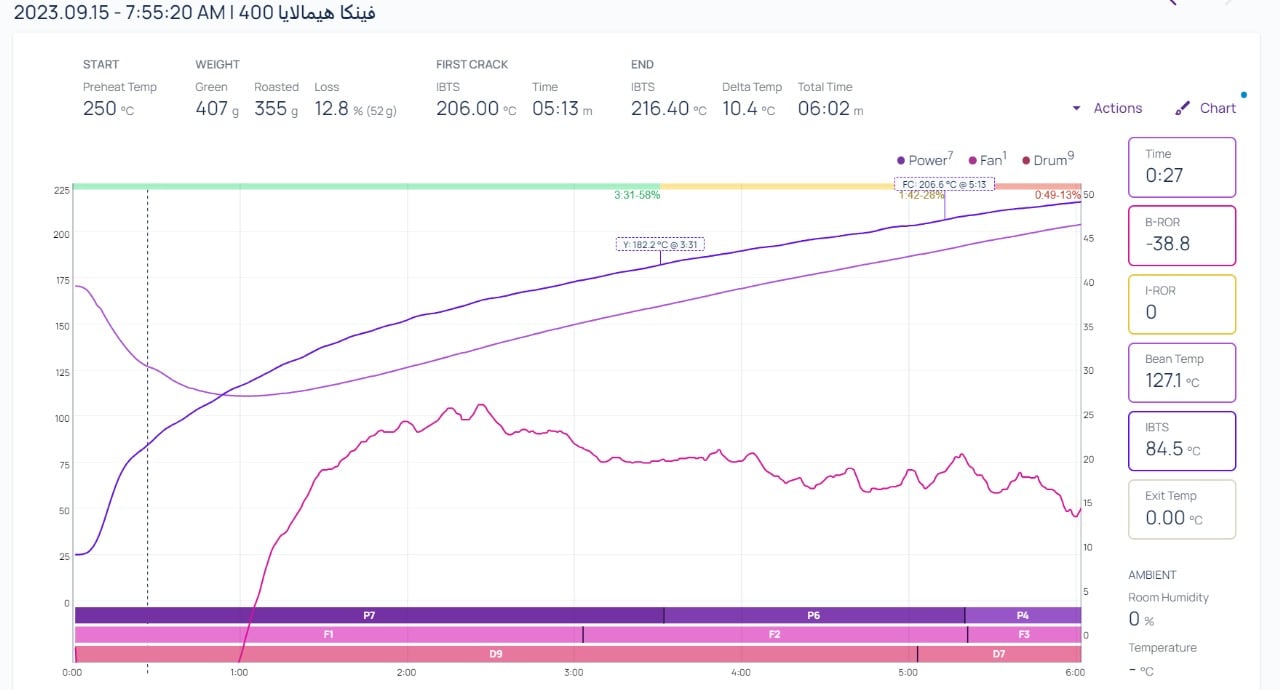Click the P7 power segment bar
Viewport: 1280px width, 690px height.
368,615
